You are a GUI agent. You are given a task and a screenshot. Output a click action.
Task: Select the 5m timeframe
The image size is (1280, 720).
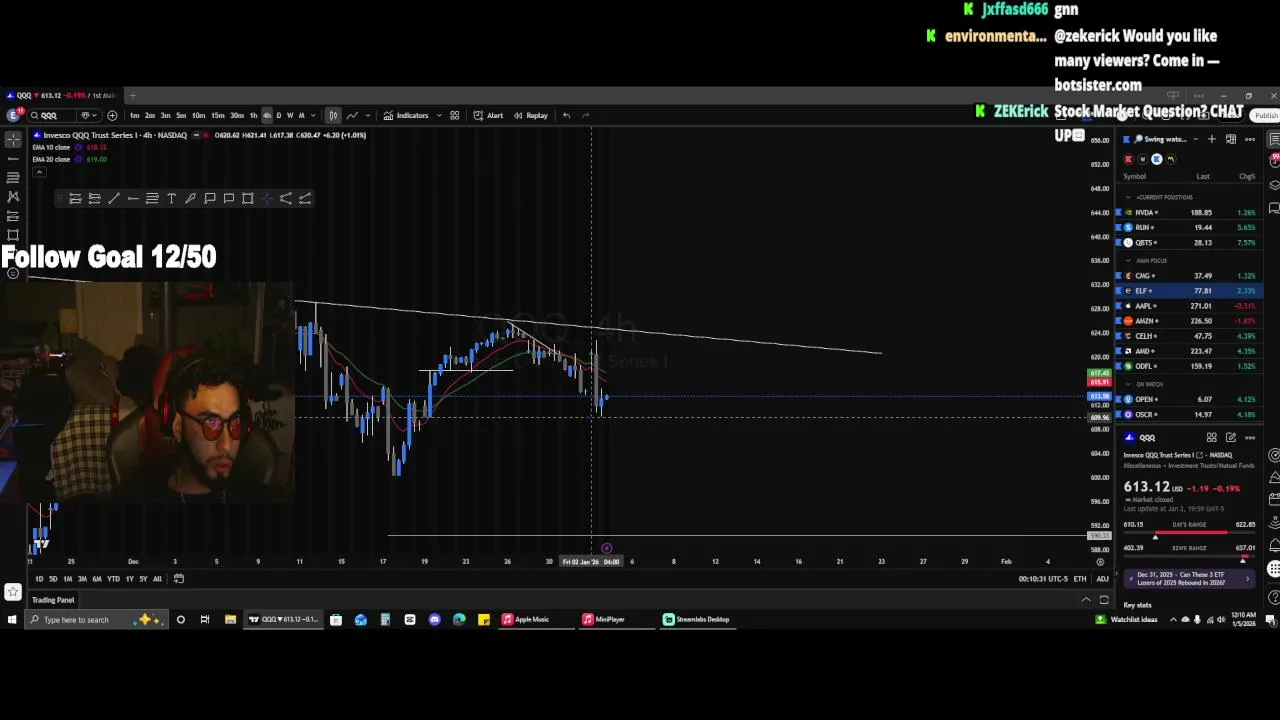181,115
